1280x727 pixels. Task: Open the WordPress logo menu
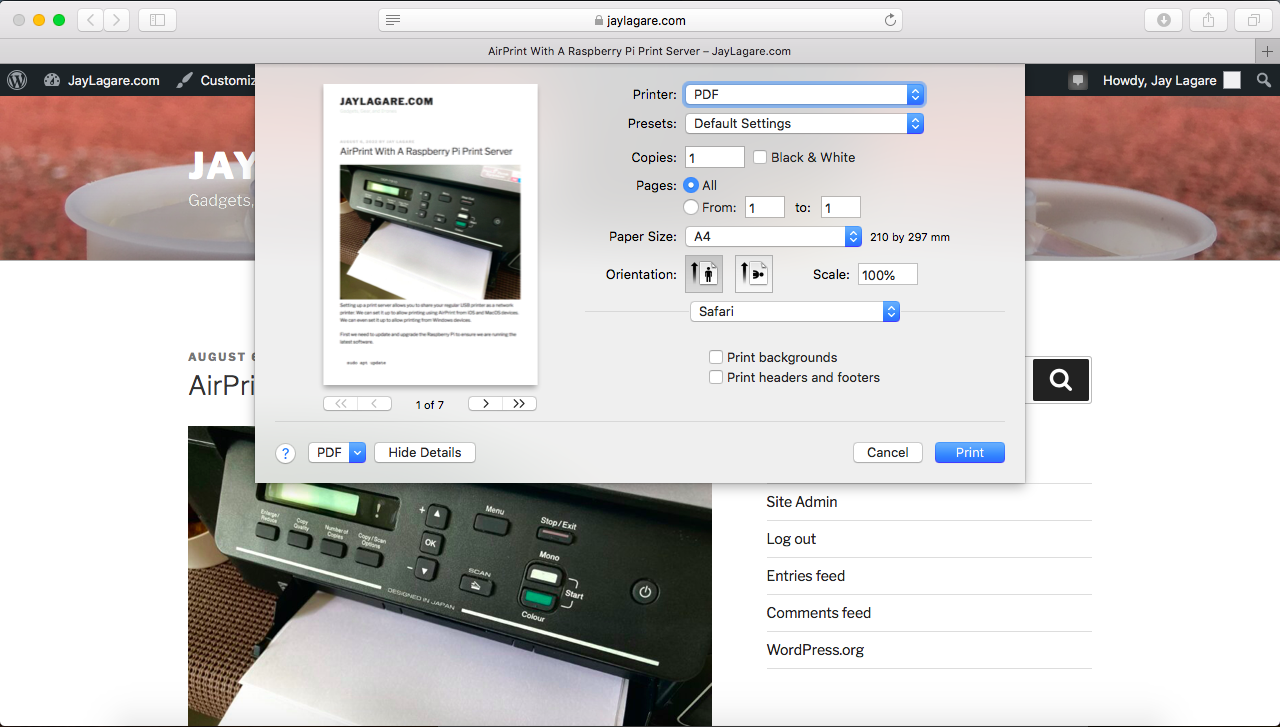[x=17, y=80]
